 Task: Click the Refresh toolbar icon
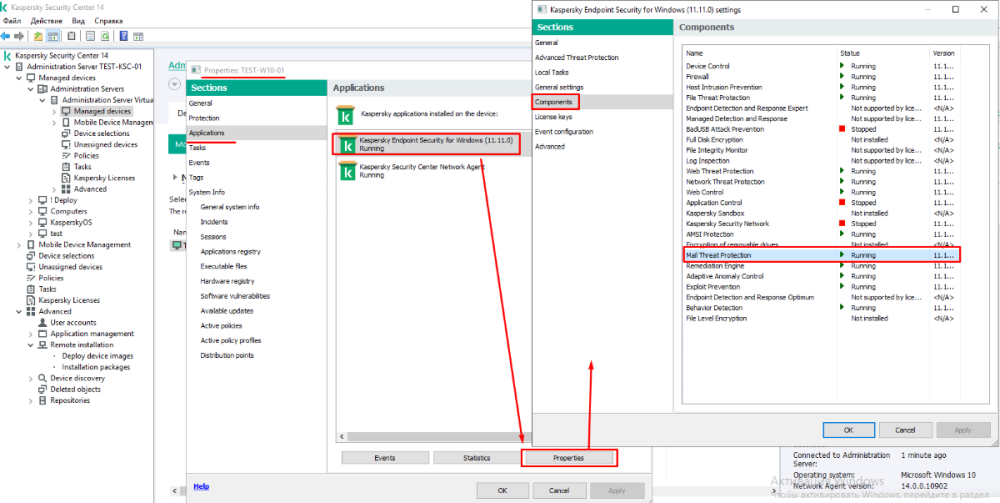(x=105, y=36)
